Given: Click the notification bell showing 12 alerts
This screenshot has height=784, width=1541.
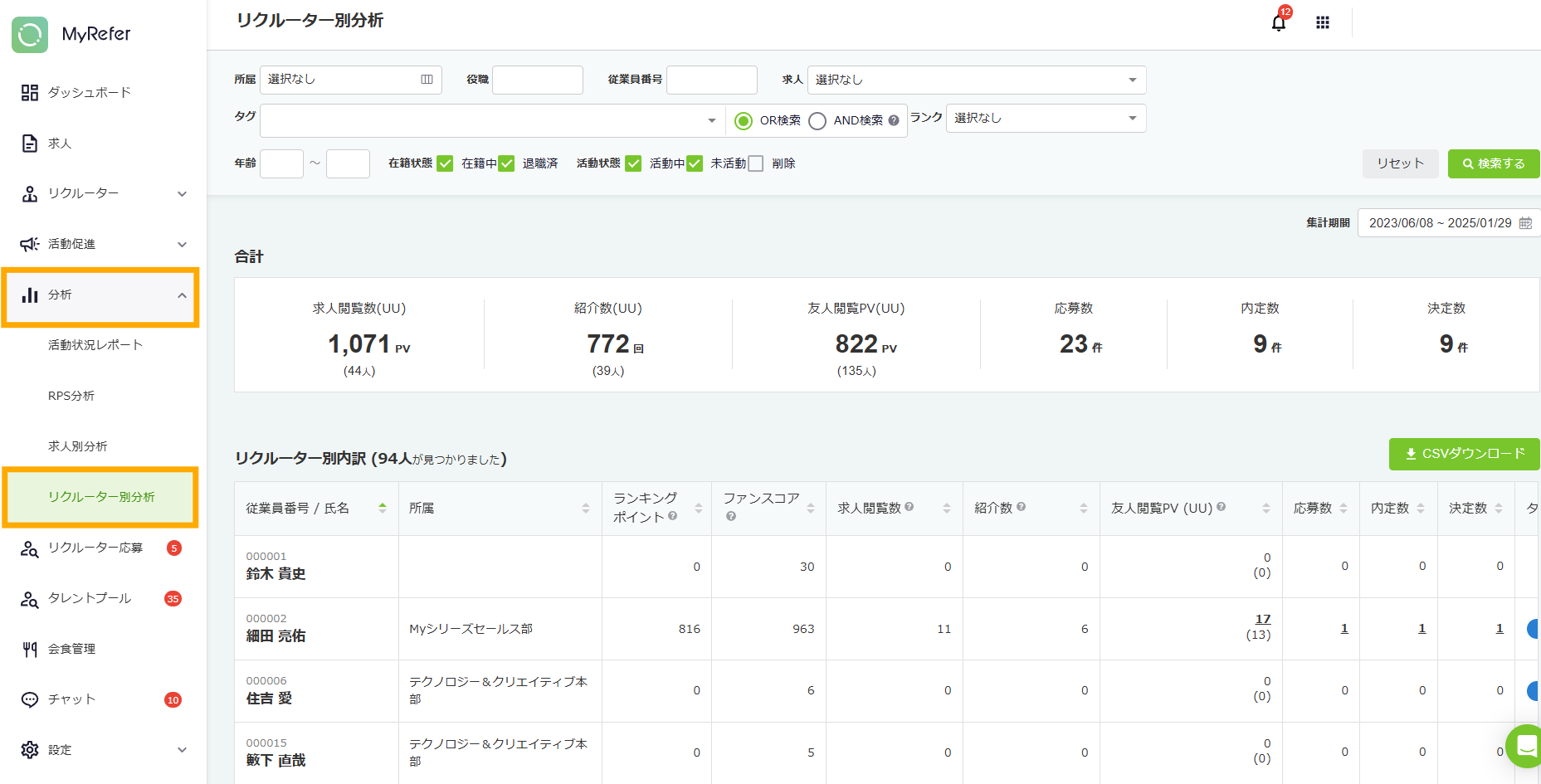Looking at the screenshot, I should pyautogui.click(x=1277, y=22).
